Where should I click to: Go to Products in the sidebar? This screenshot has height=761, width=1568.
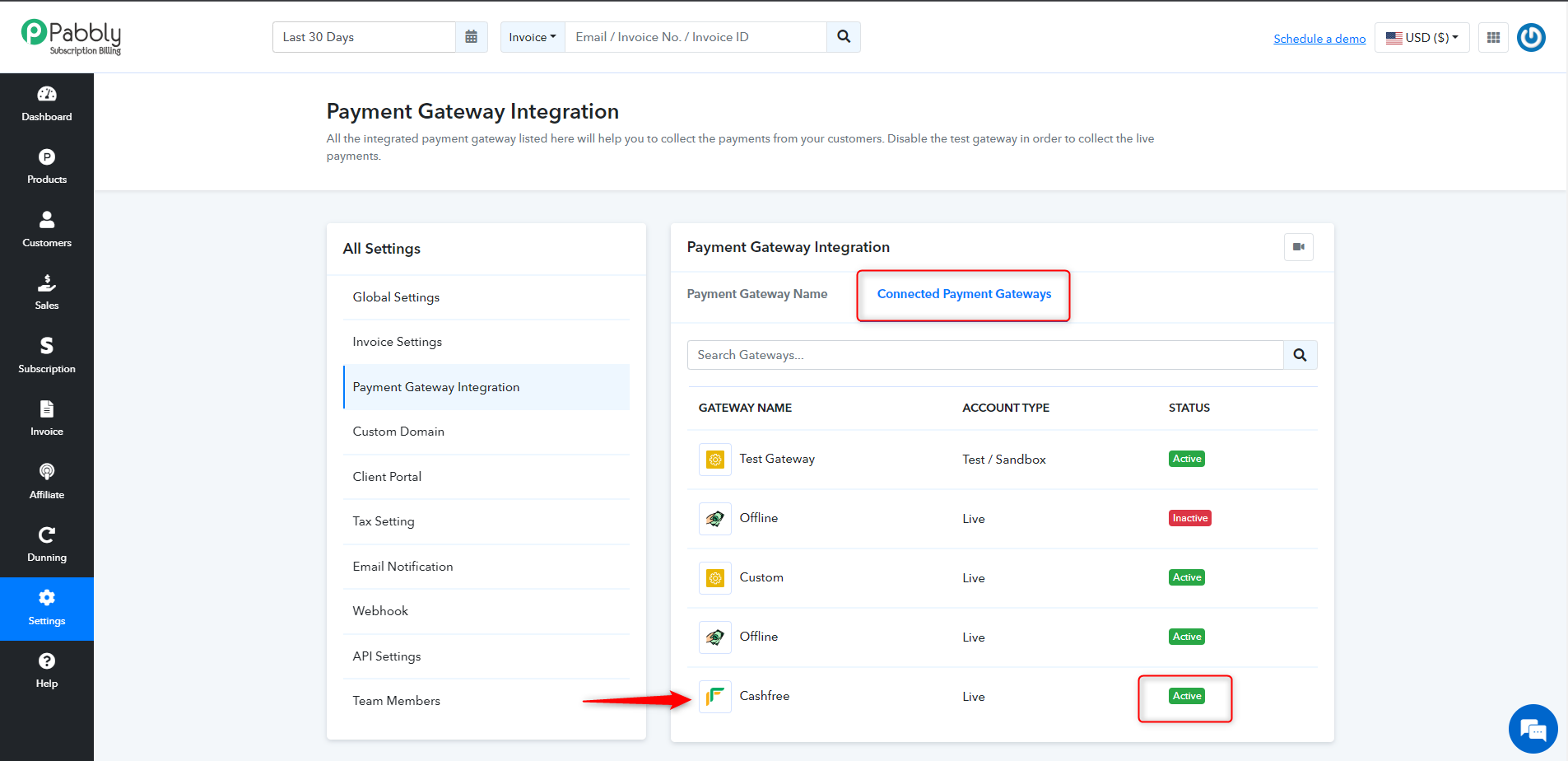(x=47, y=166)
